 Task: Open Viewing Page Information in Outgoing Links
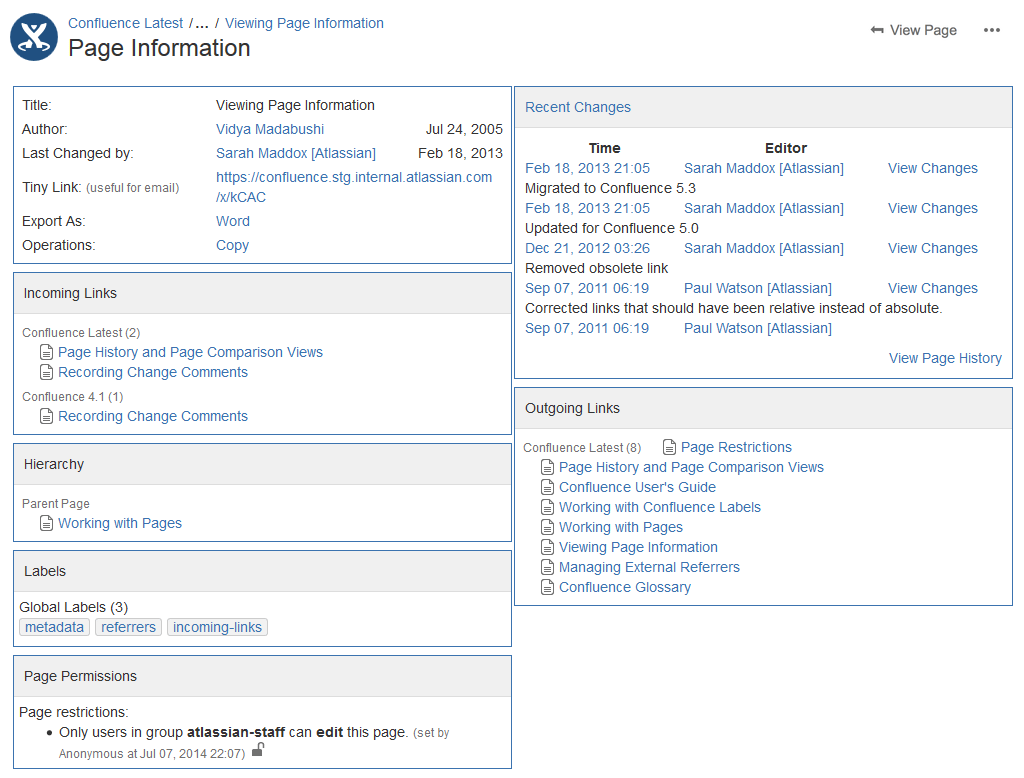(638, 547)
